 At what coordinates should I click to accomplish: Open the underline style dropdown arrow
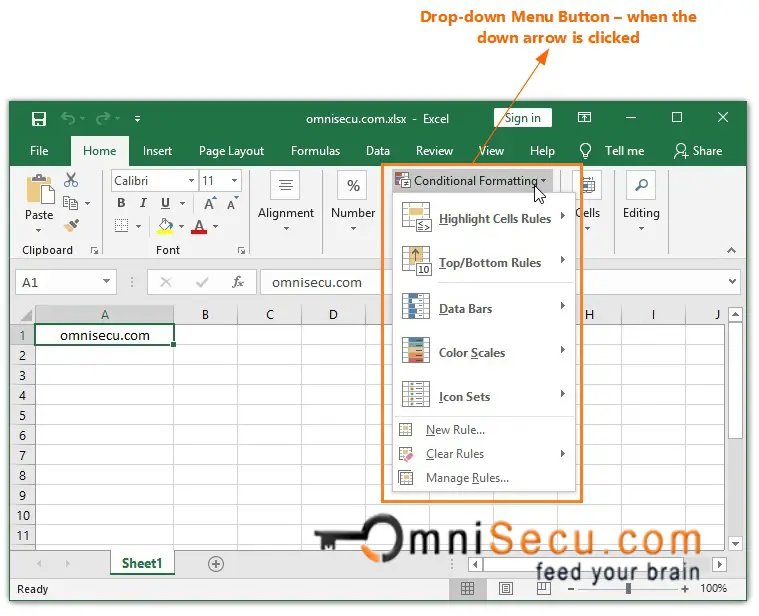point(182,203)
